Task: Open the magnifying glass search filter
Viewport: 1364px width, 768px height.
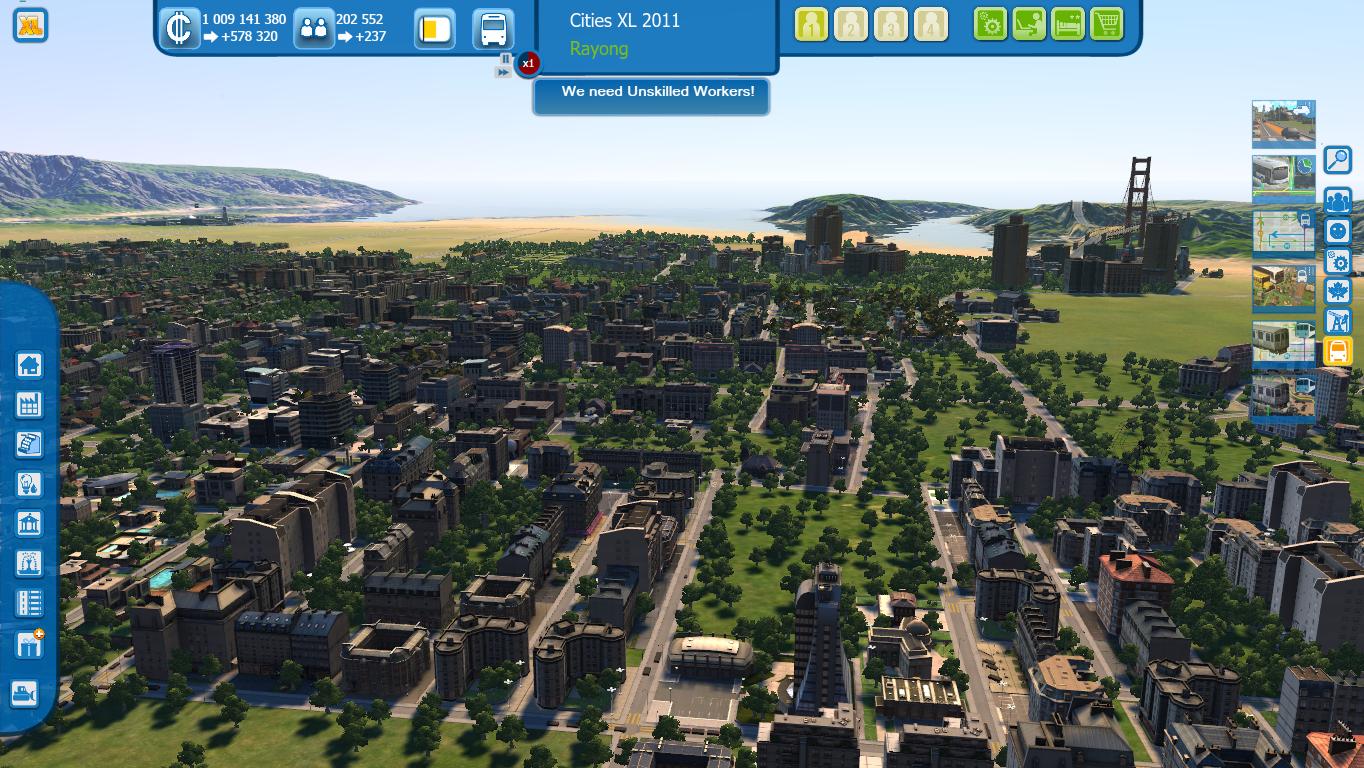Action: coord(1337,160)
